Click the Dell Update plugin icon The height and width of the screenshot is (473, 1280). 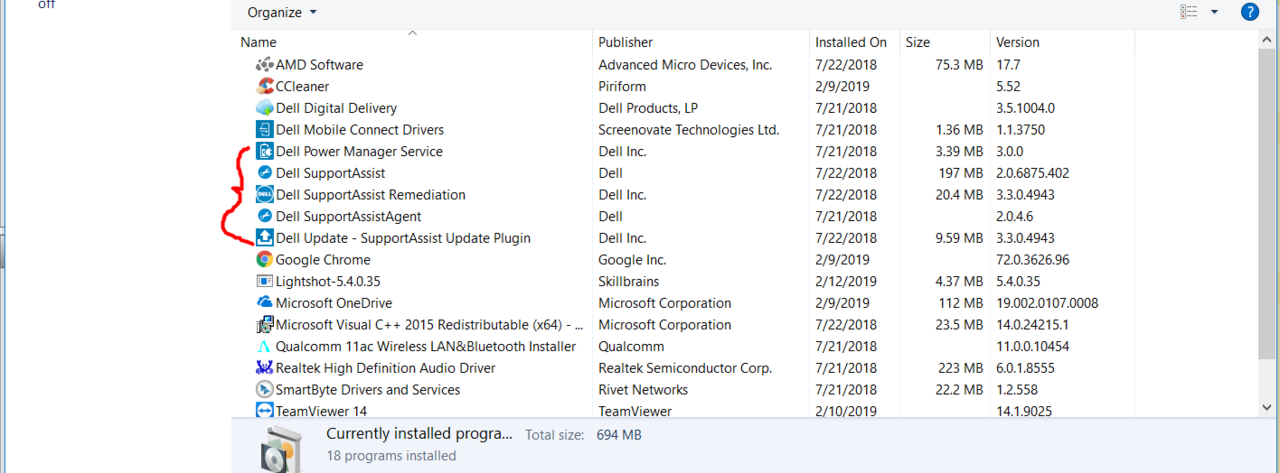point(265,238)
